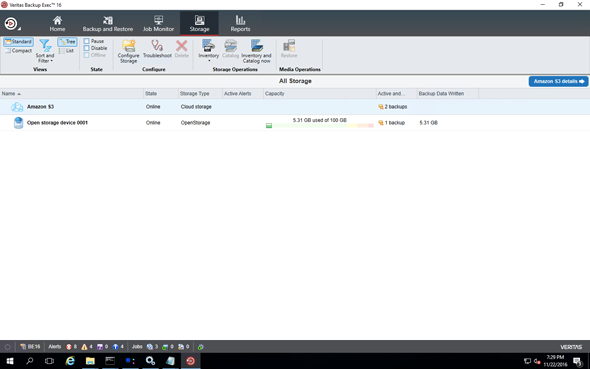The height and width of the screenshot is (369, 590).
Task: Switch to Standard view
Action: coord(18,41)
